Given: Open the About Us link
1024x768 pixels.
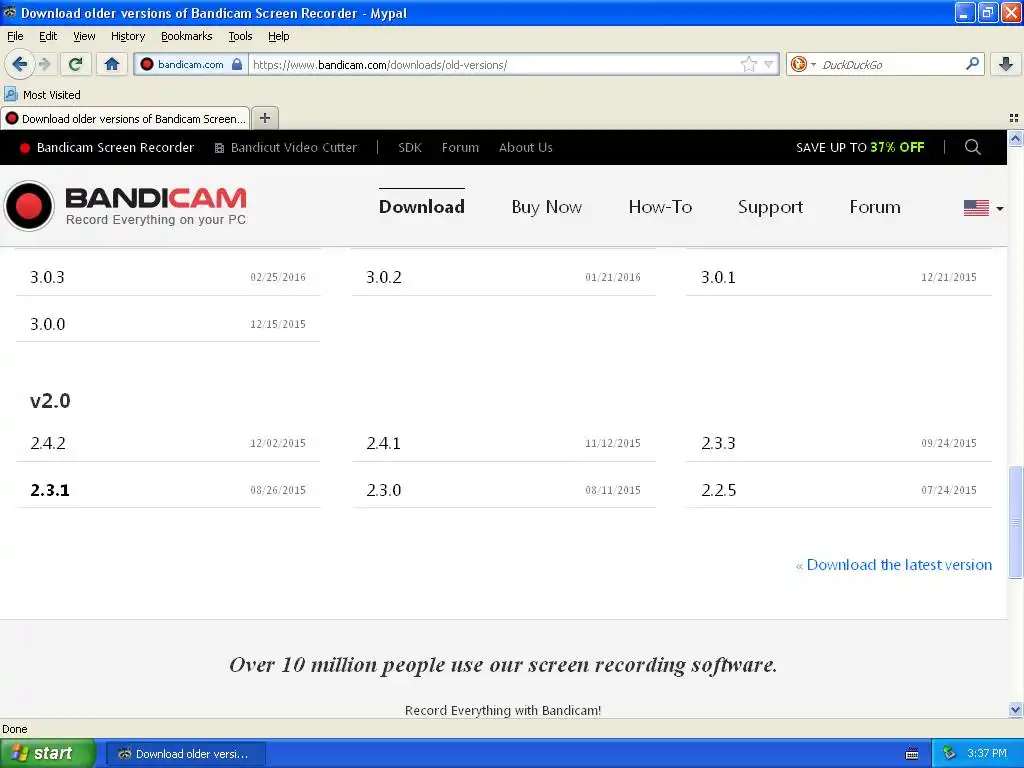Looking at the screenshot, I should click(x=525, y=148).
